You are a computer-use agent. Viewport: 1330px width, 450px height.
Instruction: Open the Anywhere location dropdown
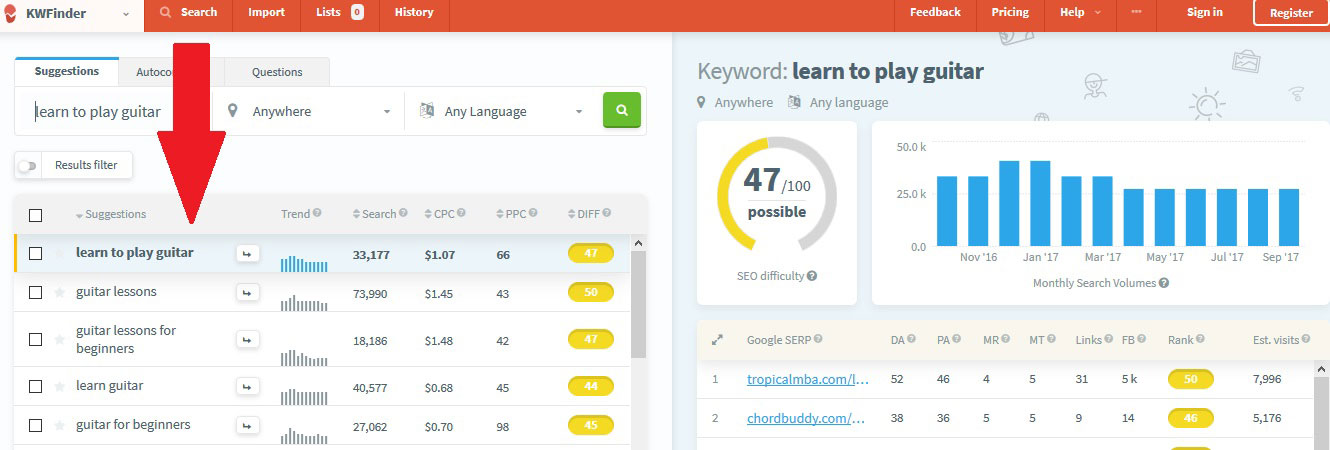pos(310,111)
